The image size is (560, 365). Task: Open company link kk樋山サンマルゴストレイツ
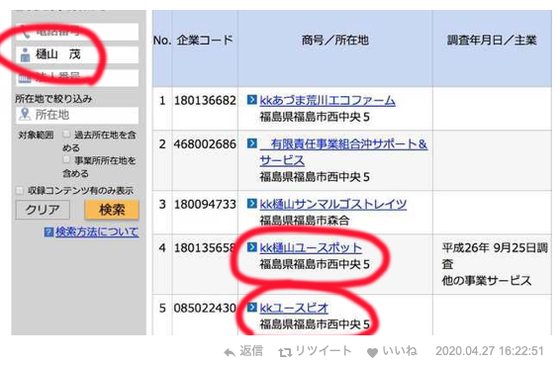click(333, 204)
